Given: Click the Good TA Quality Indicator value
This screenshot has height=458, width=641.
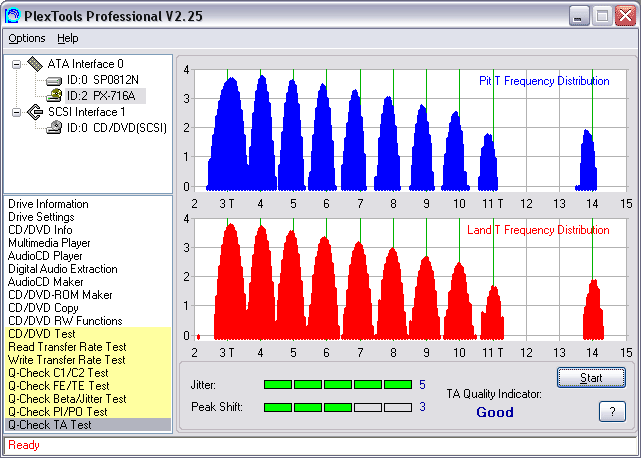Looking at the screenshot, I should [x=495, y=412].
